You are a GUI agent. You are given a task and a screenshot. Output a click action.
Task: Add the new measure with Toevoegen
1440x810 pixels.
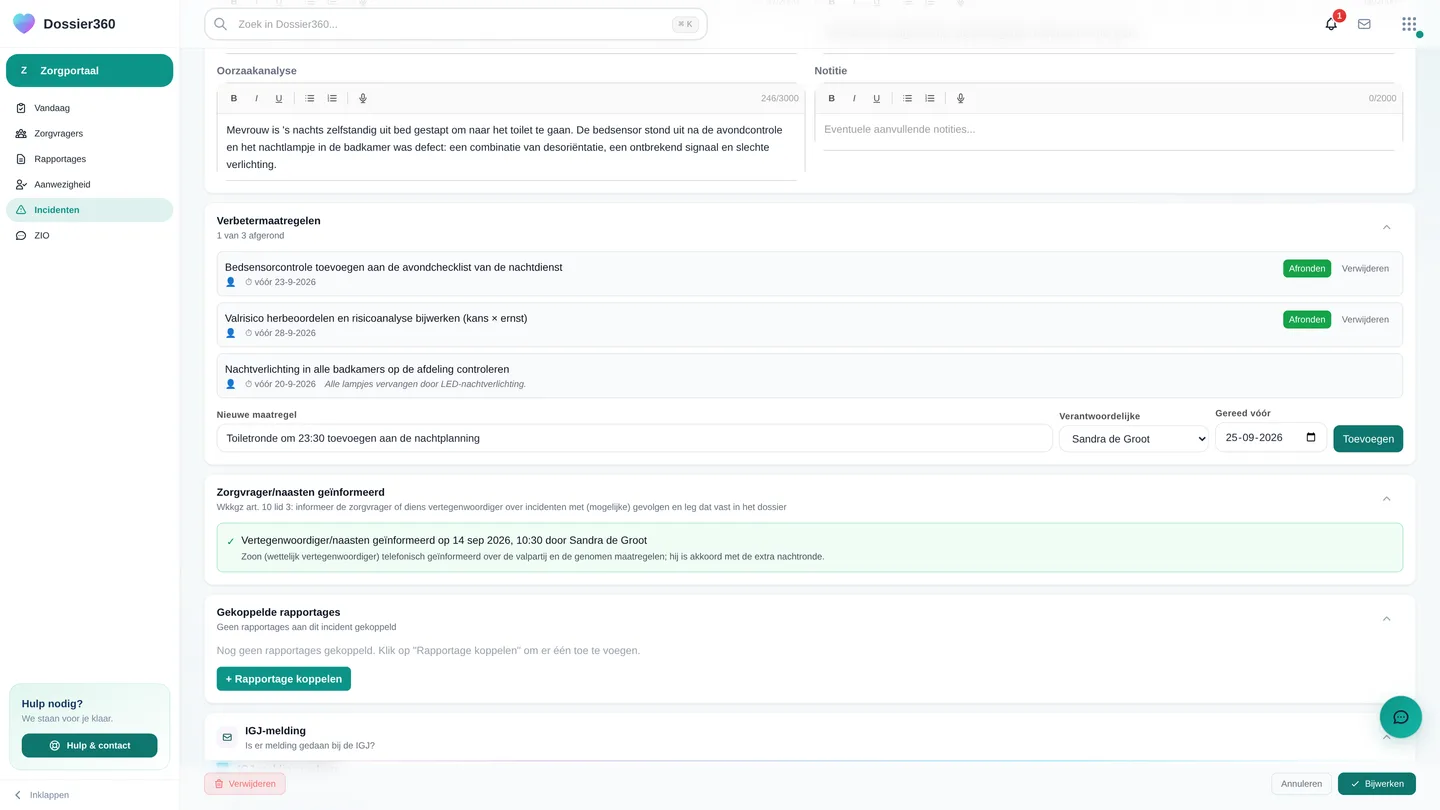point(1368,439)
